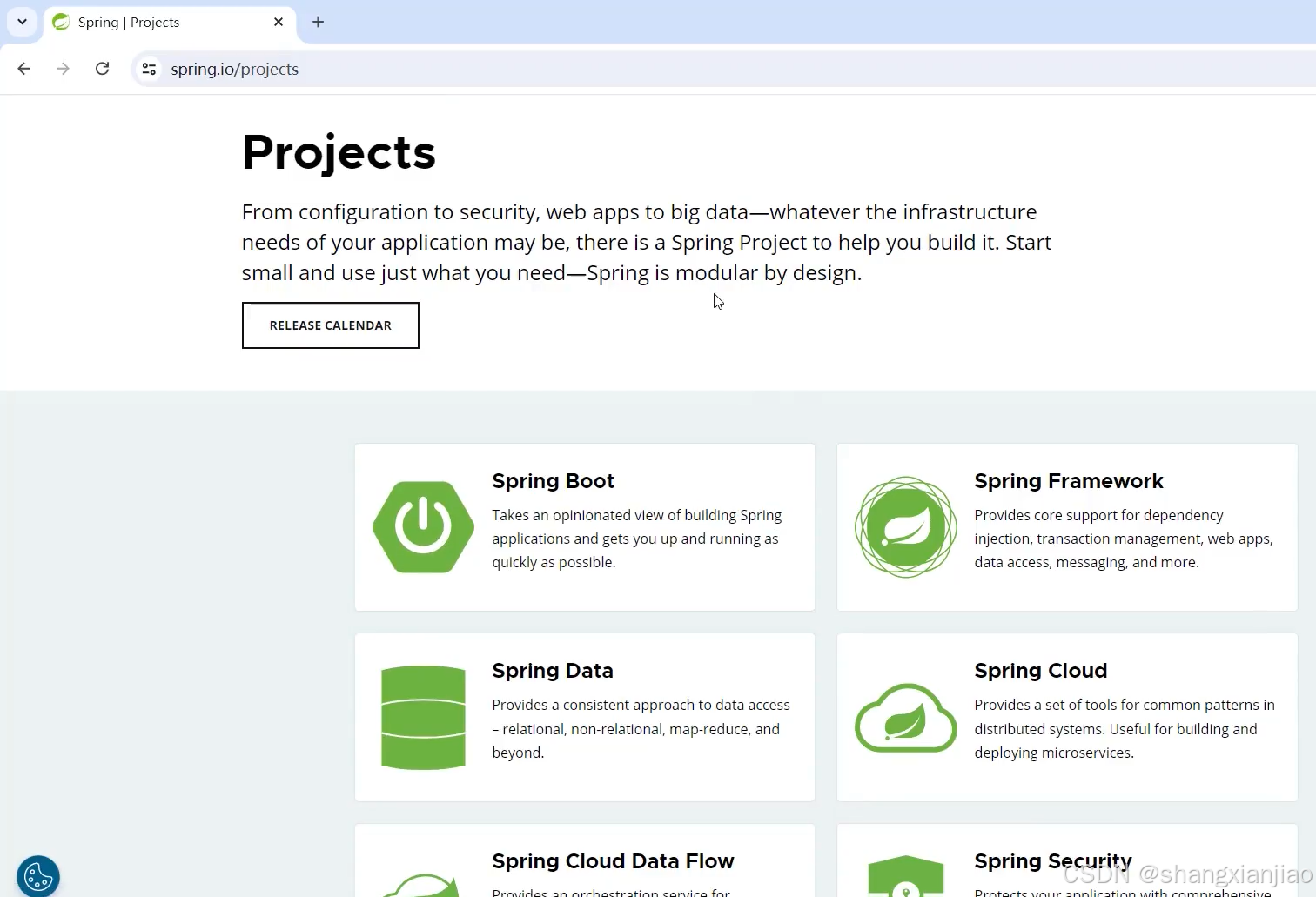
Task: Click the browser forward arrow
Action: pos(63,69)
